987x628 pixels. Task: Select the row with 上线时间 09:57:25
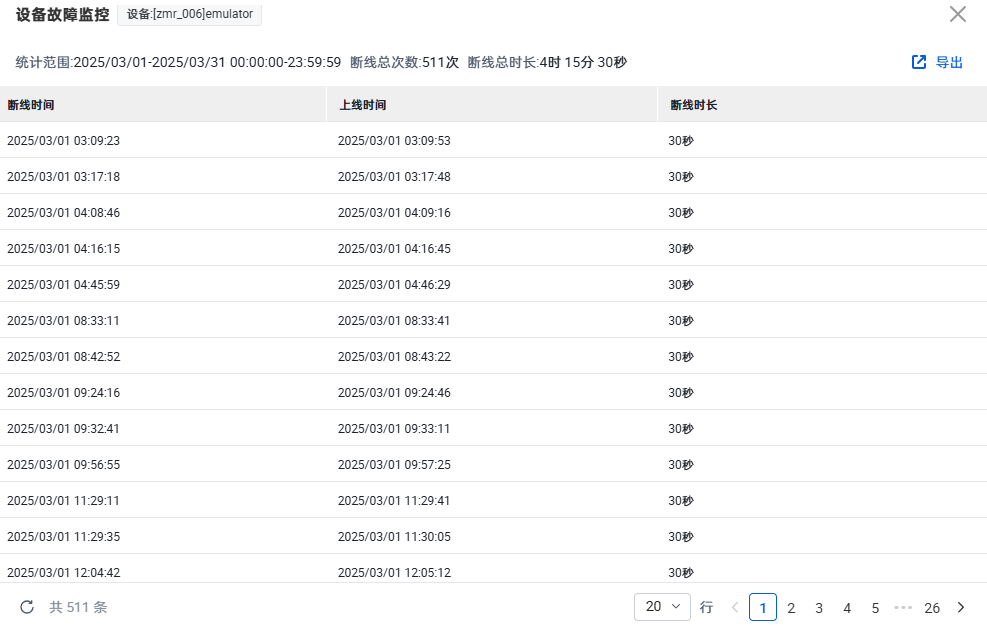click(x=394, y=465)
